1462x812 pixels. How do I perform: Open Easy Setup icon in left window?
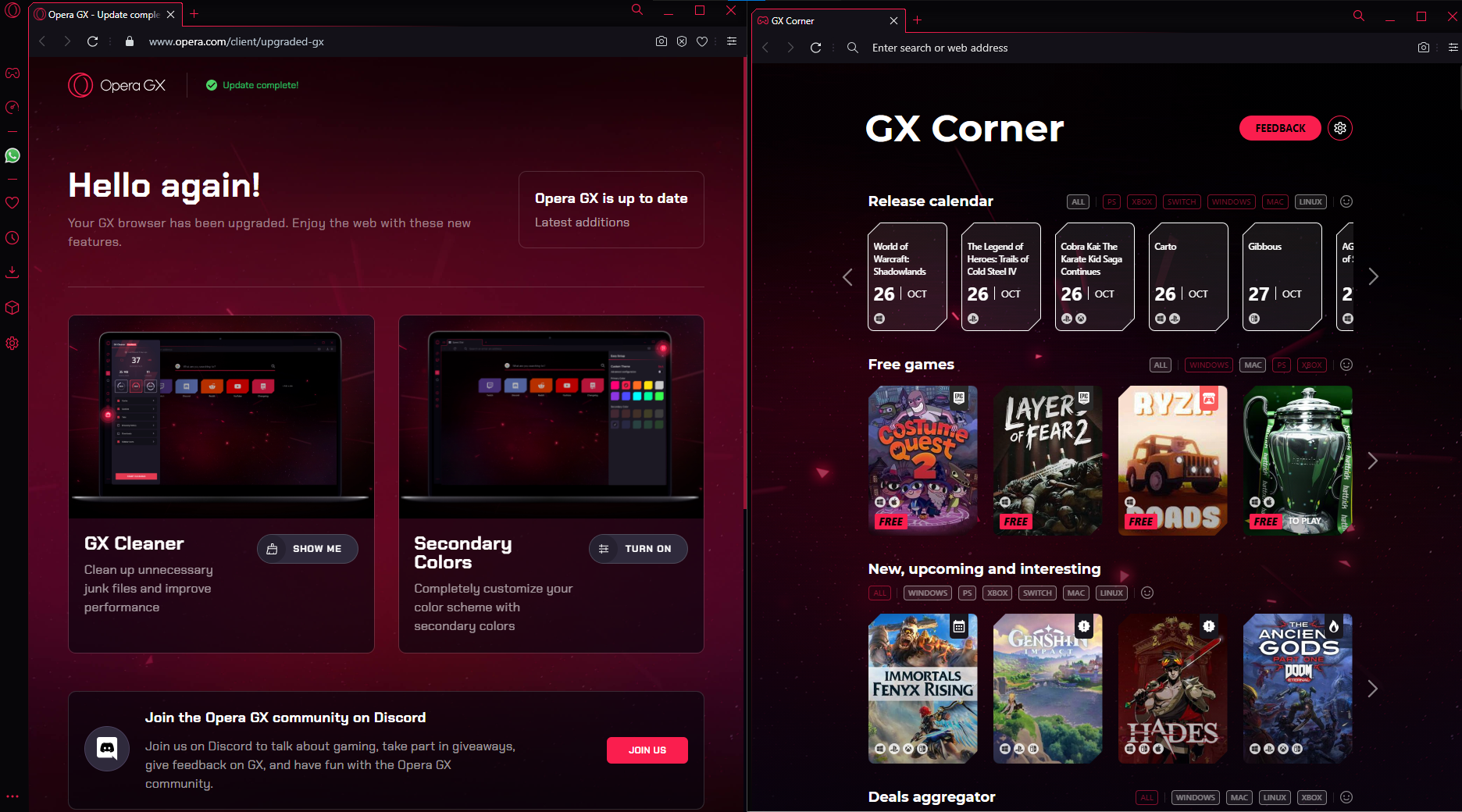pos(732,41)
